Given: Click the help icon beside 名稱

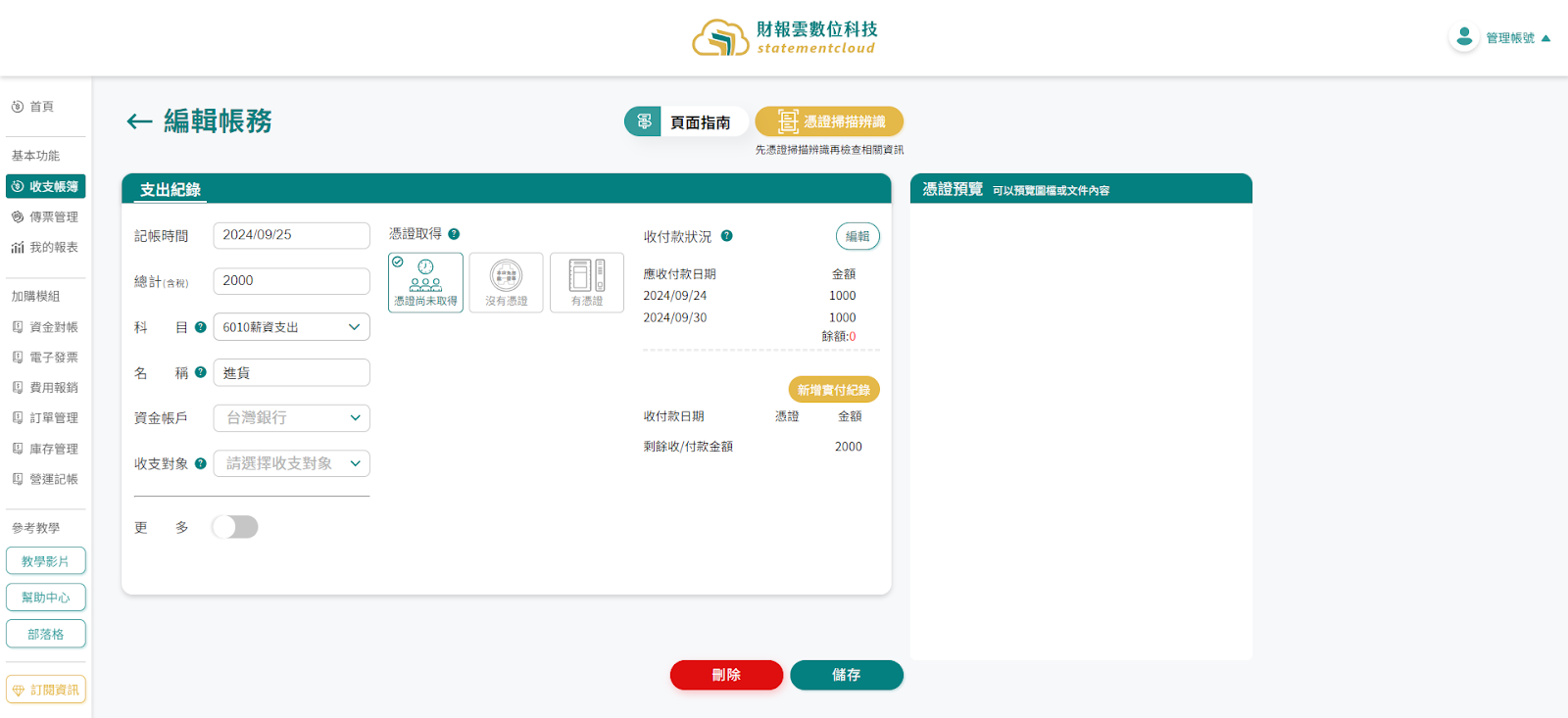Looking at the screenshot, I should [x=201, y=372].
